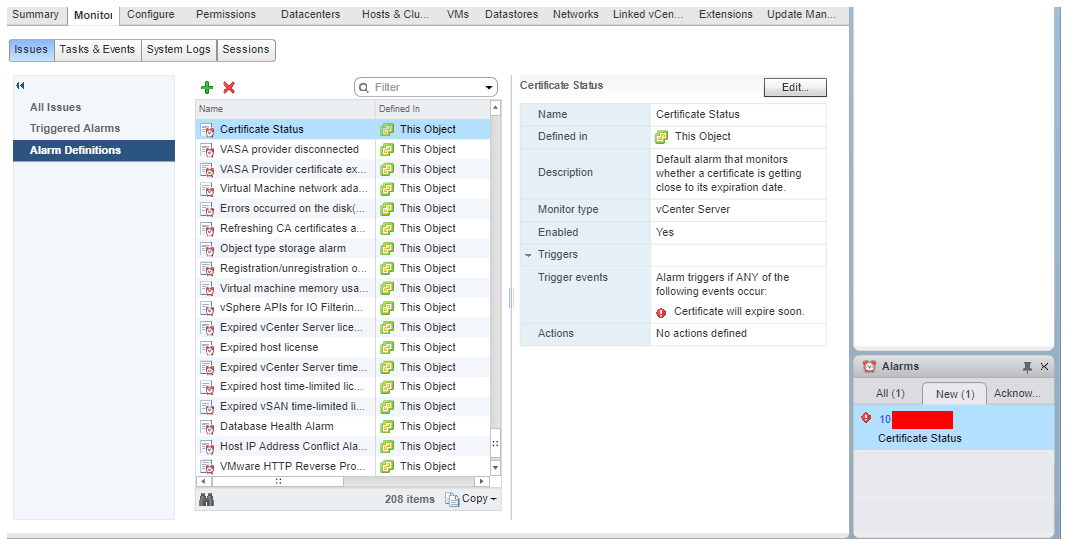Click the Expired host license alarm icon
The image size is (1078, 560).
tap(207, 348)
